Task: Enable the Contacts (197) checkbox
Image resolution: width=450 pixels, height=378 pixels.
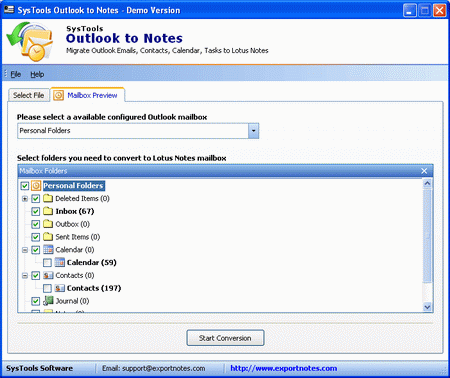Action: [47, 288]
